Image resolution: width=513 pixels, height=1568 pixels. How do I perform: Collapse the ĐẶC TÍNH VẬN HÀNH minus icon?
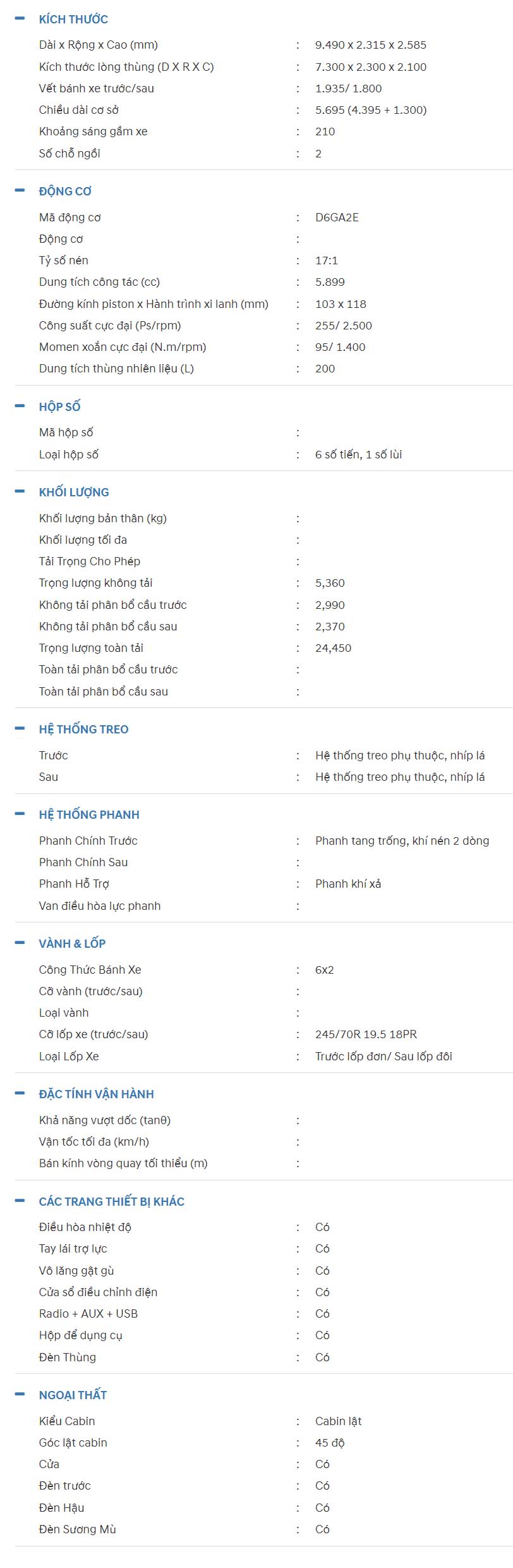20,1093
